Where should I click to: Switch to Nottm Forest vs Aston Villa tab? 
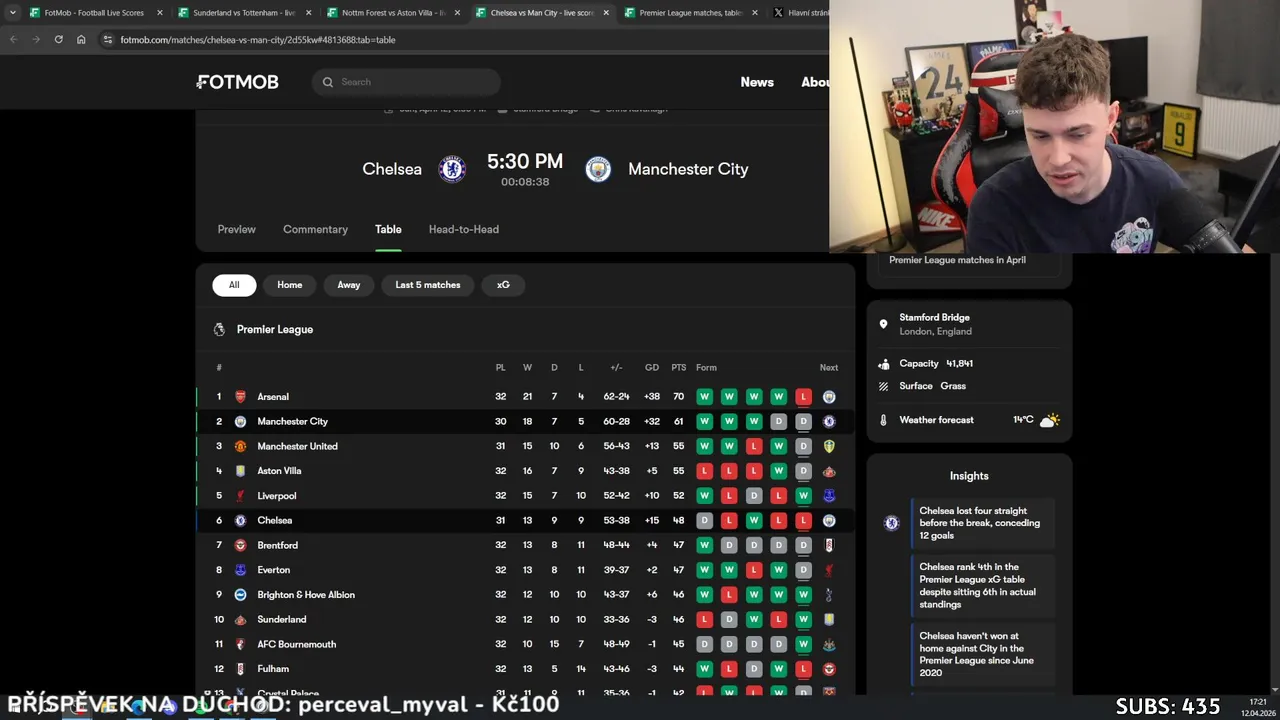coord(393,13)
